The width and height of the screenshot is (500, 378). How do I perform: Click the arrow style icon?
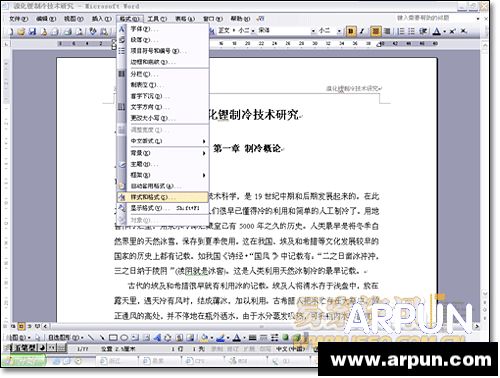(274, 338)
